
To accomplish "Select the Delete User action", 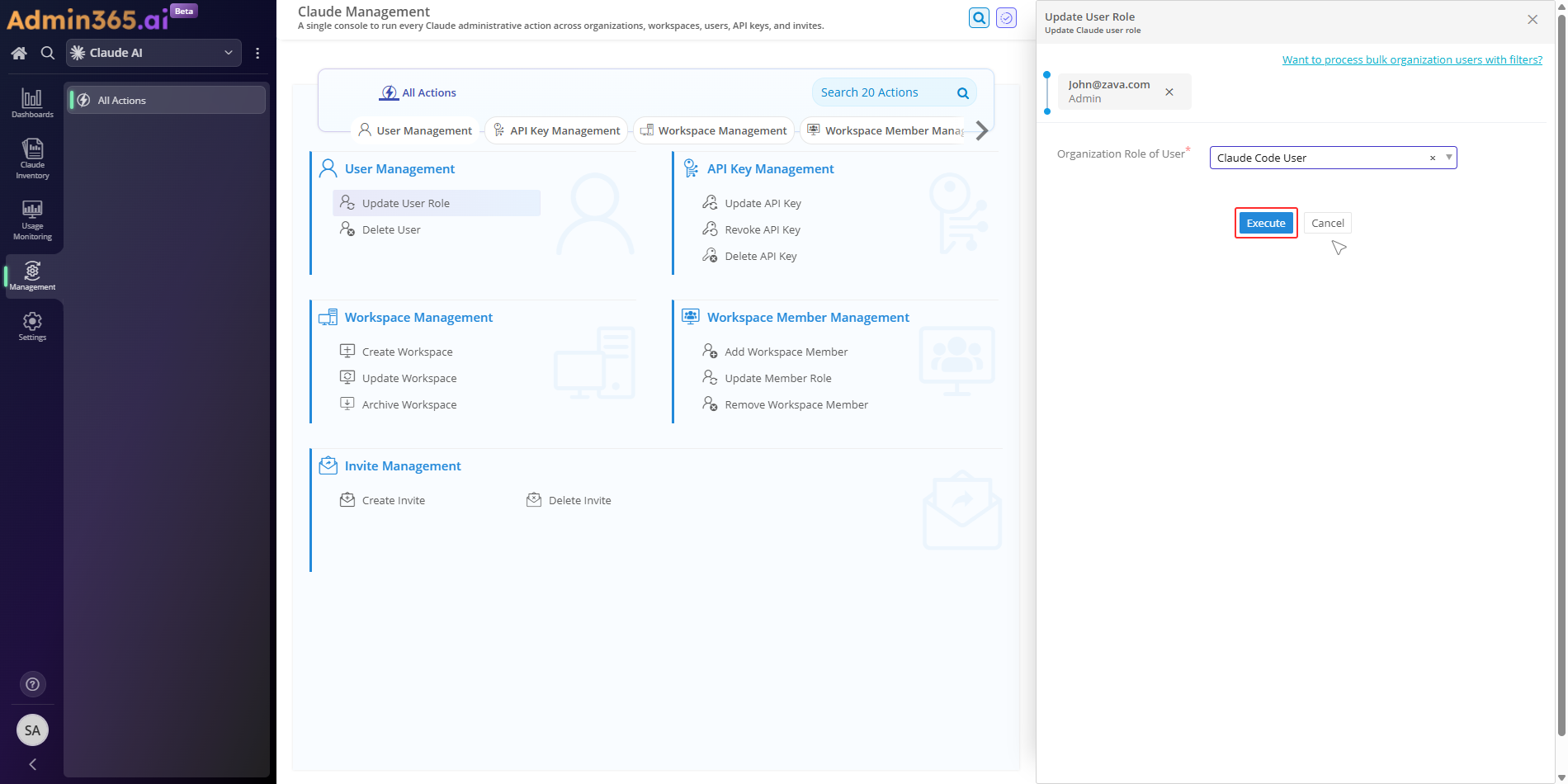I will coord(391,229).
